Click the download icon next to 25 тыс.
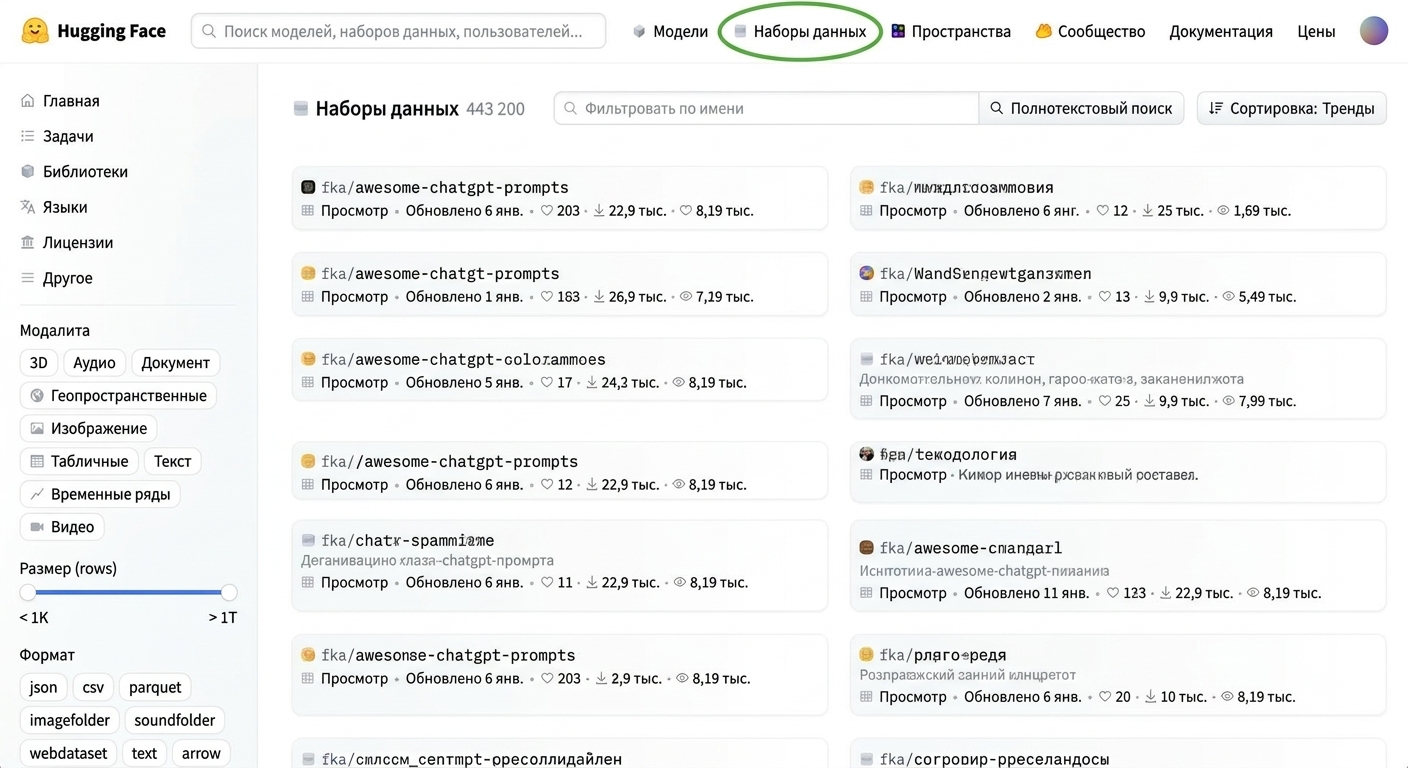Screen dimensions: 1408x768 1147,211
